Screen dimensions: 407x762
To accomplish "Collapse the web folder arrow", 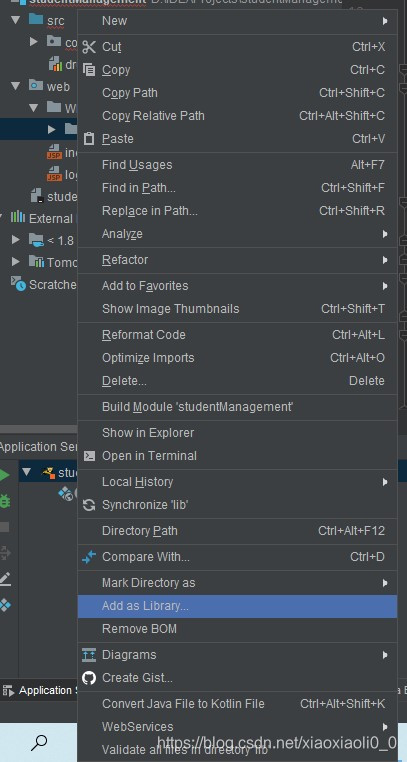I will pos(16,86).
